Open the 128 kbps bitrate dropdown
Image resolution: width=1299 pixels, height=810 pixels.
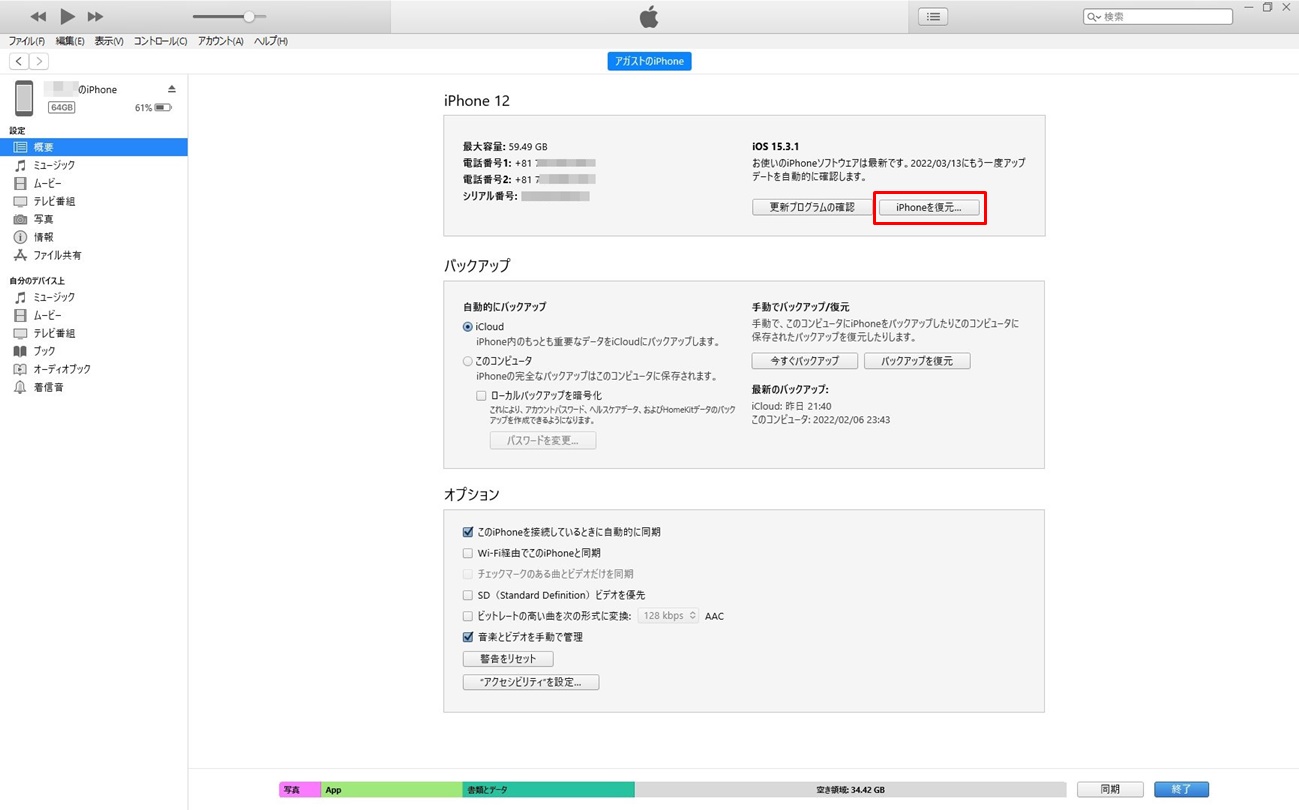coord(668,616)
